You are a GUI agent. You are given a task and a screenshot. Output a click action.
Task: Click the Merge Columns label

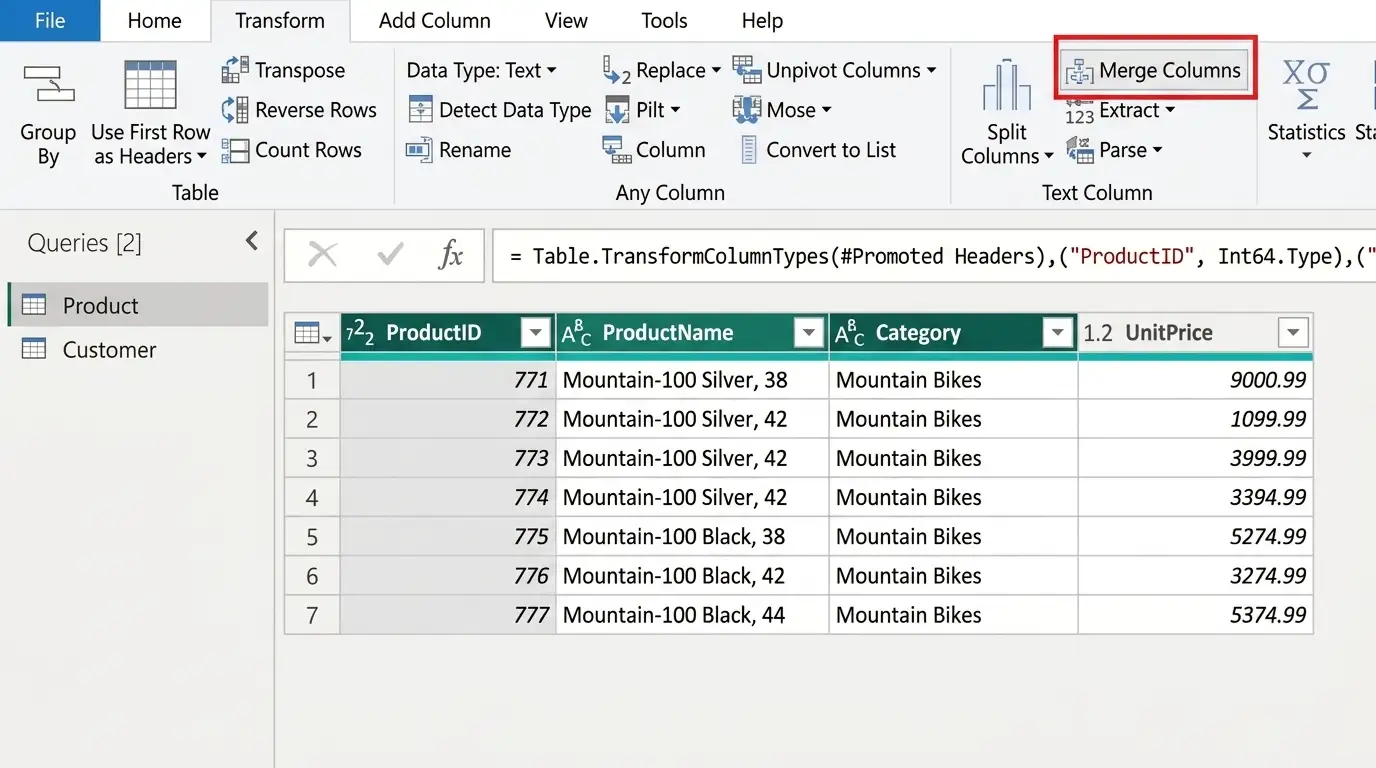point(1170,71)
